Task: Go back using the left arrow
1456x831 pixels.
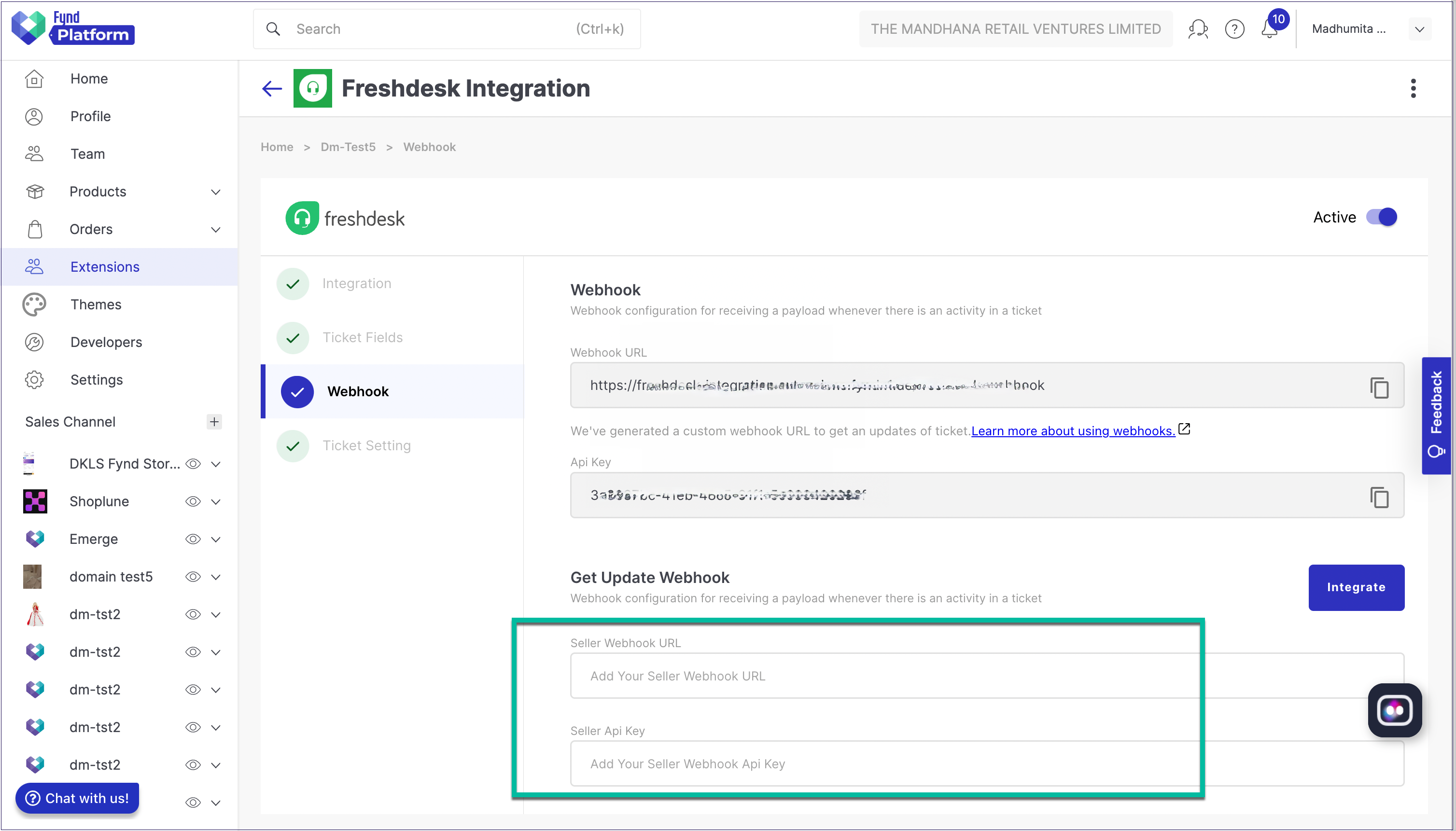Action: [272, 88]
